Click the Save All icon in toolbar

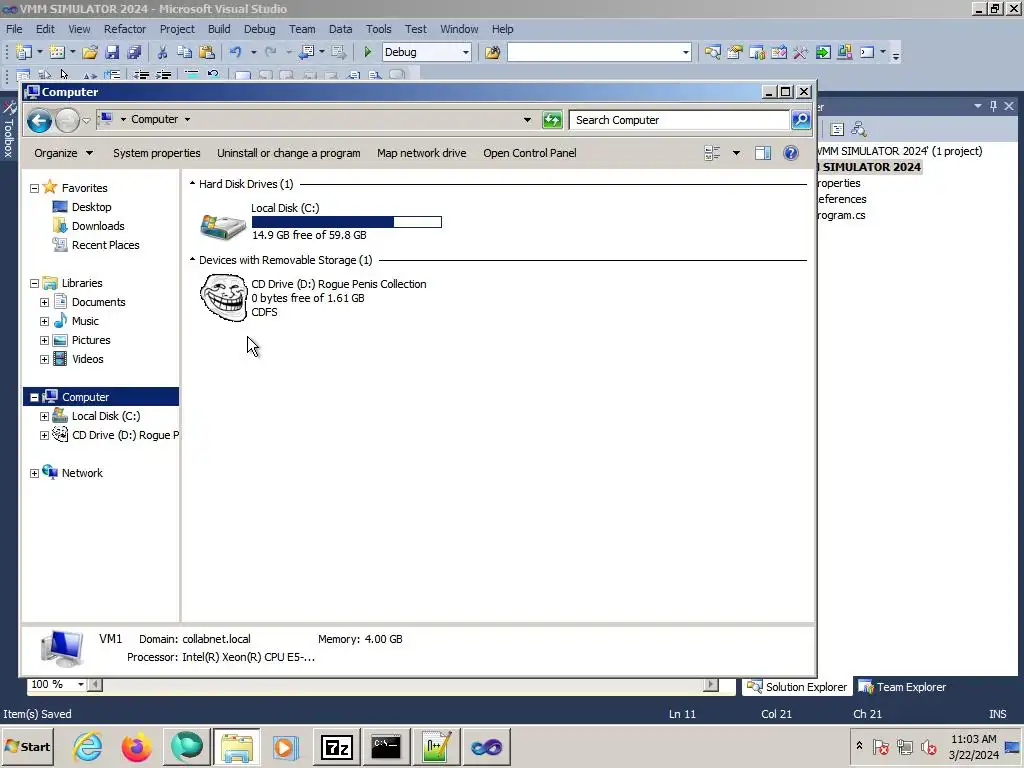(134, 52)
